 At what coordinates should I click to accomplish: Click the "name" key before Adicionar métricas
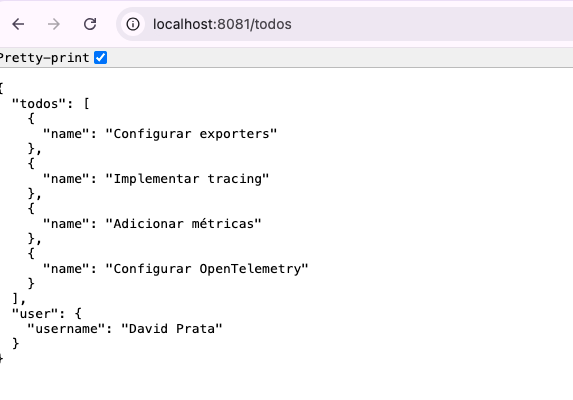click(x=67, y=224)
